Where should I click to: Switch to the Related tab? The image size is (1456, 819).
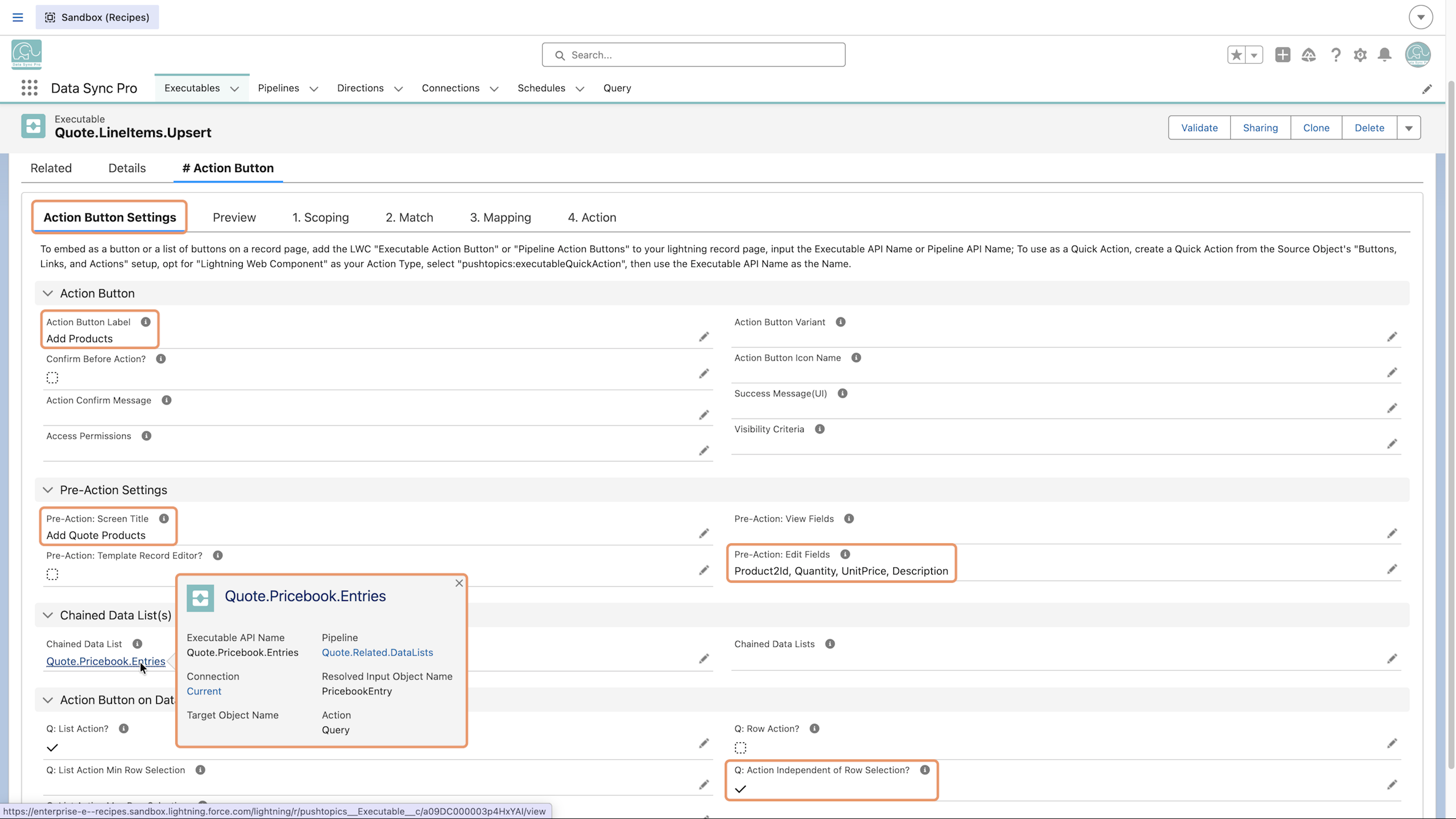coord(51,168)
